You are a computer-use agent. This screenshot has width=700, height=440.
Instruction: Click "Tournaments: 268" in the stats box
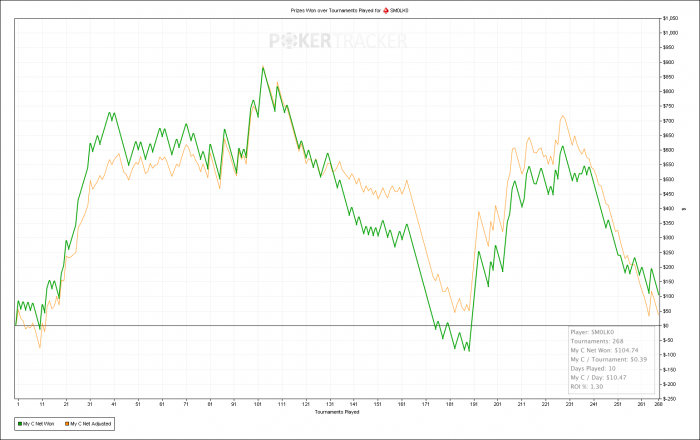[597, 341]
